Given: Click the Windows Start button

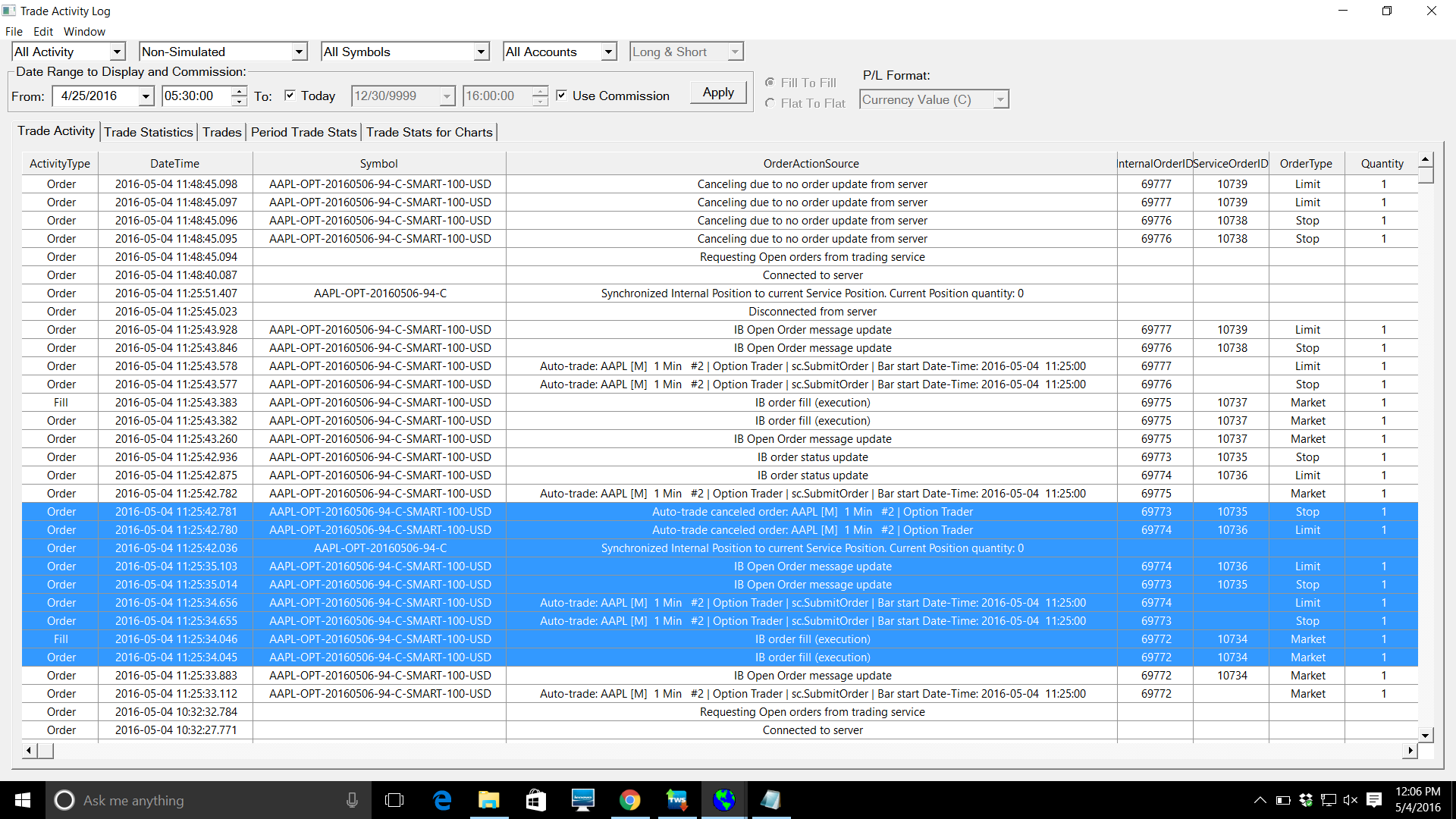Looking at the screenshot, I should click(x=23, y=800).
